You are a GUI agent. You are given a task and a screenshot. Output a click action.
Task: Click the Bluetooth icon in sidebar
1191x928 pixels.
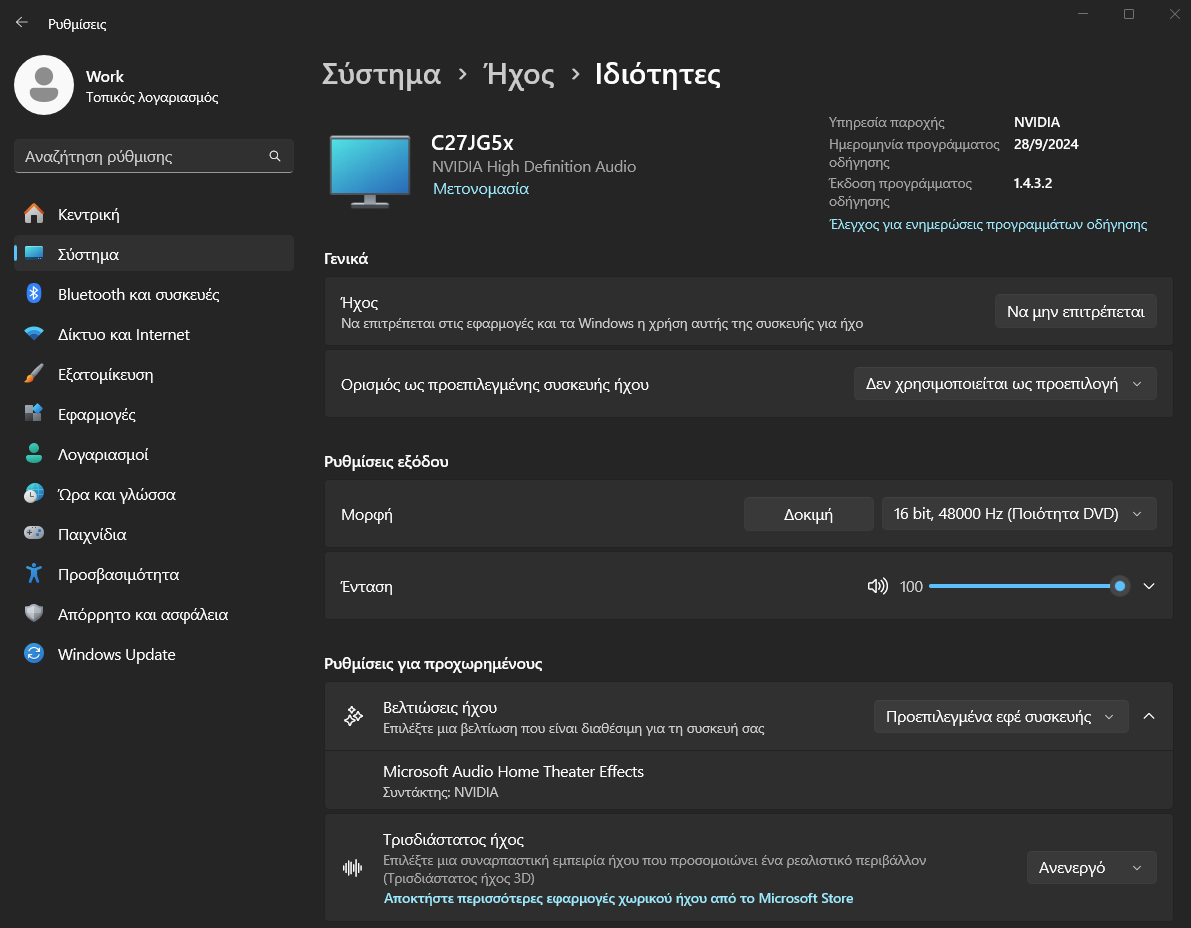[x=34, y=294]
